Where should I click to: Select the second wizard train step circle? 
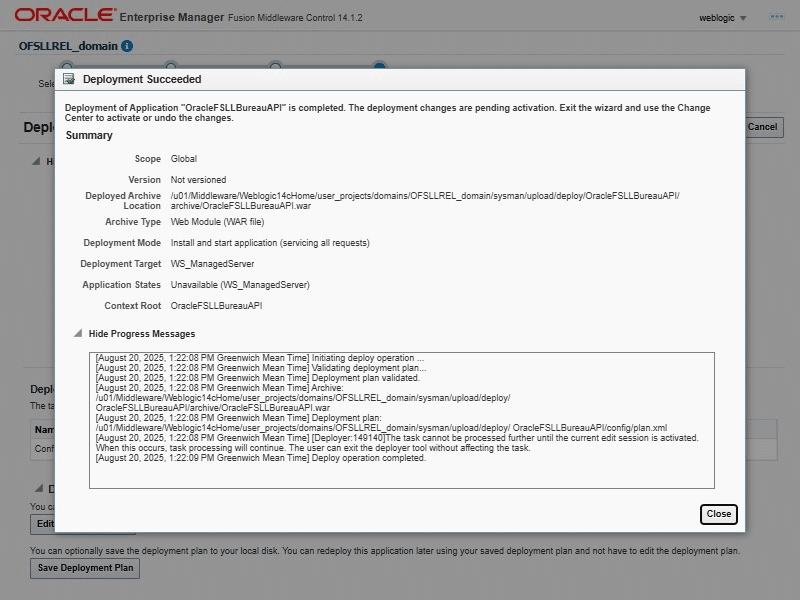171,66
